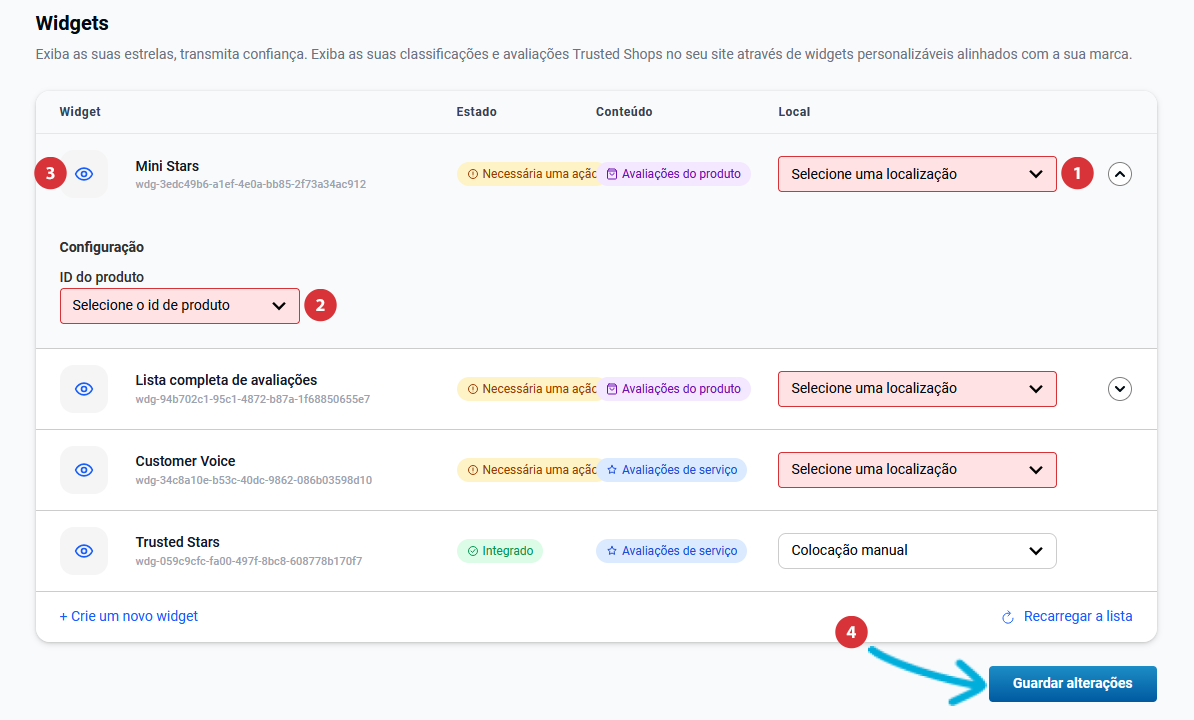Open the Mini Stars location dropdown

click(x=916, y=174)
